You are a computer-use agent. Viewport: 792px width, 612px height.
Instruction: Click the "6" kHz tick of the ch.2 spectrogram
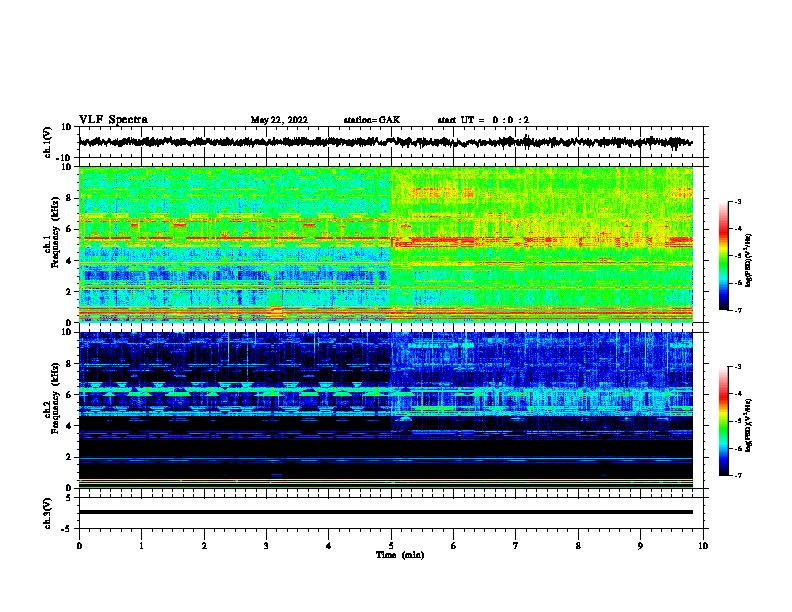[x=69, y=395]
